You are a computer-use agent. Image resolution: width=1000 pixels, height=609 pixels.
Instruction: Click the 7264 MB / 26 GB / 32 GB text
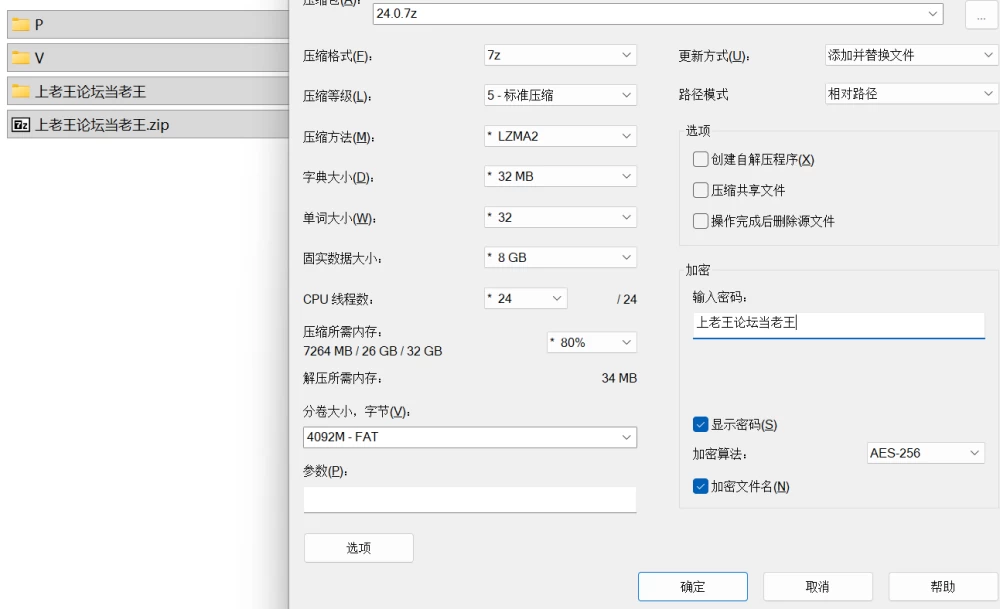(x=372, y=351)
